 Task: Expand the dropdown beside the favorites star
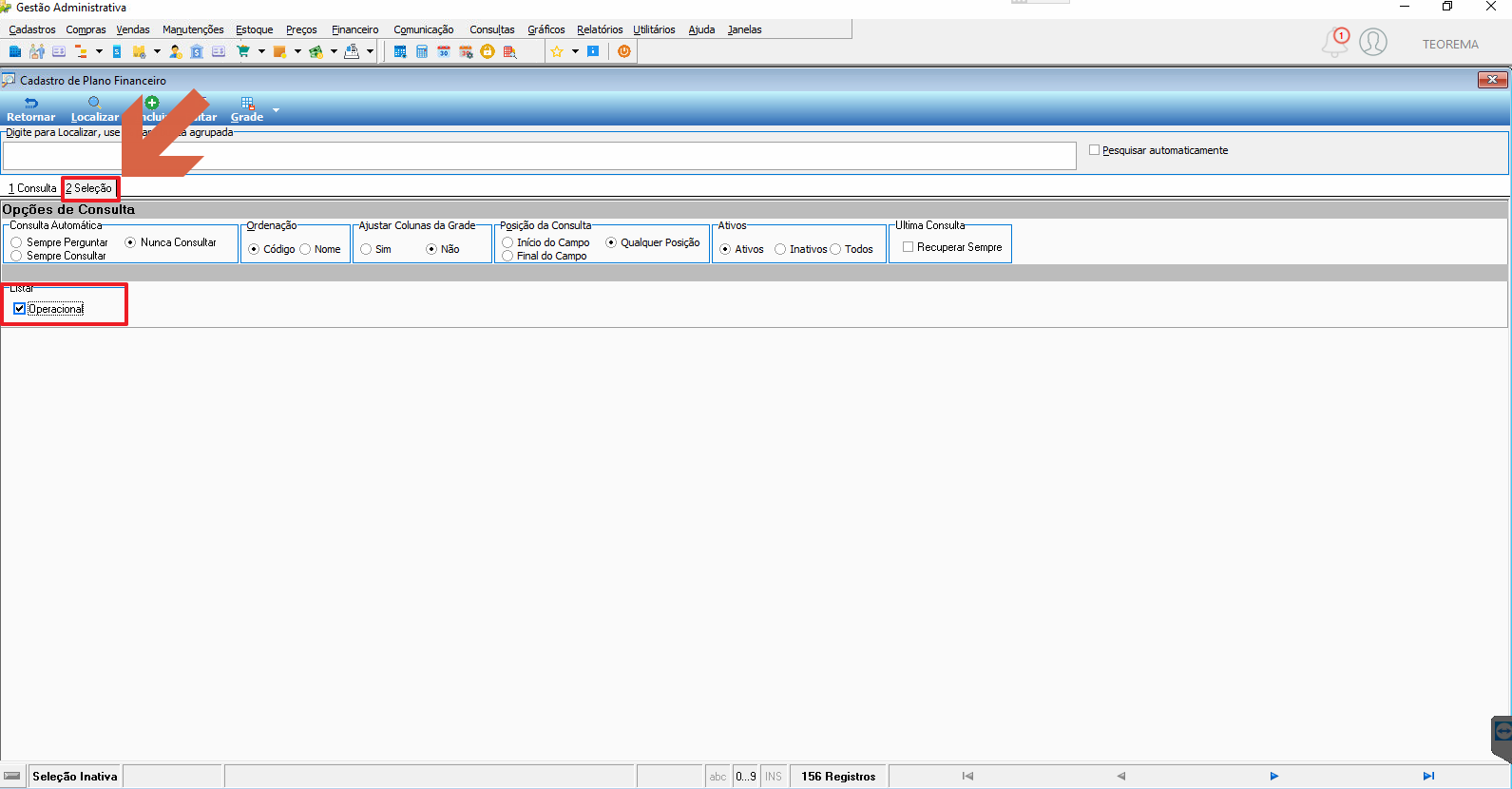pos(575,51)
